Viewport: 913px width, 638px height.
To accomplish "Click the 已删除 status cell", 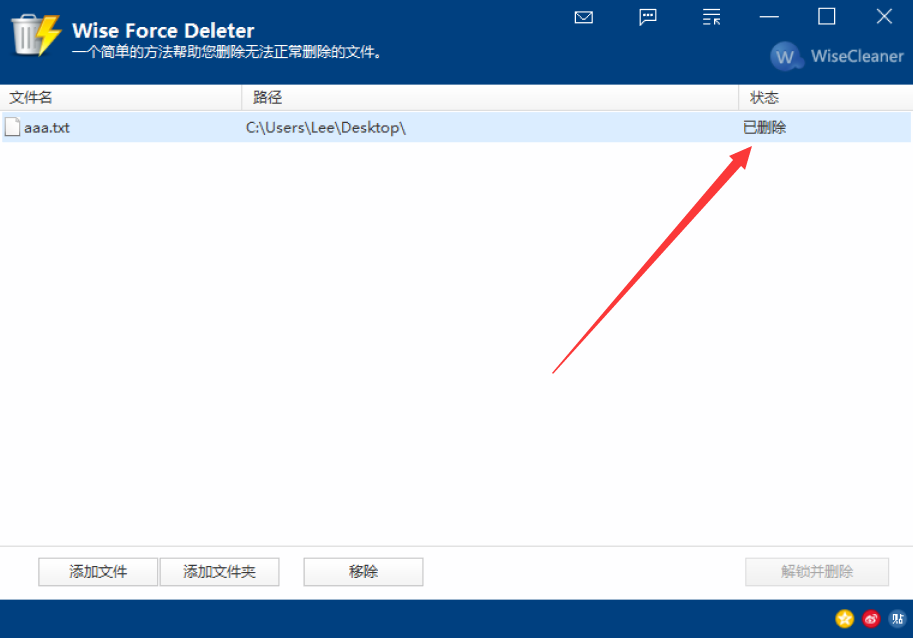I will [x=765, y=127].
